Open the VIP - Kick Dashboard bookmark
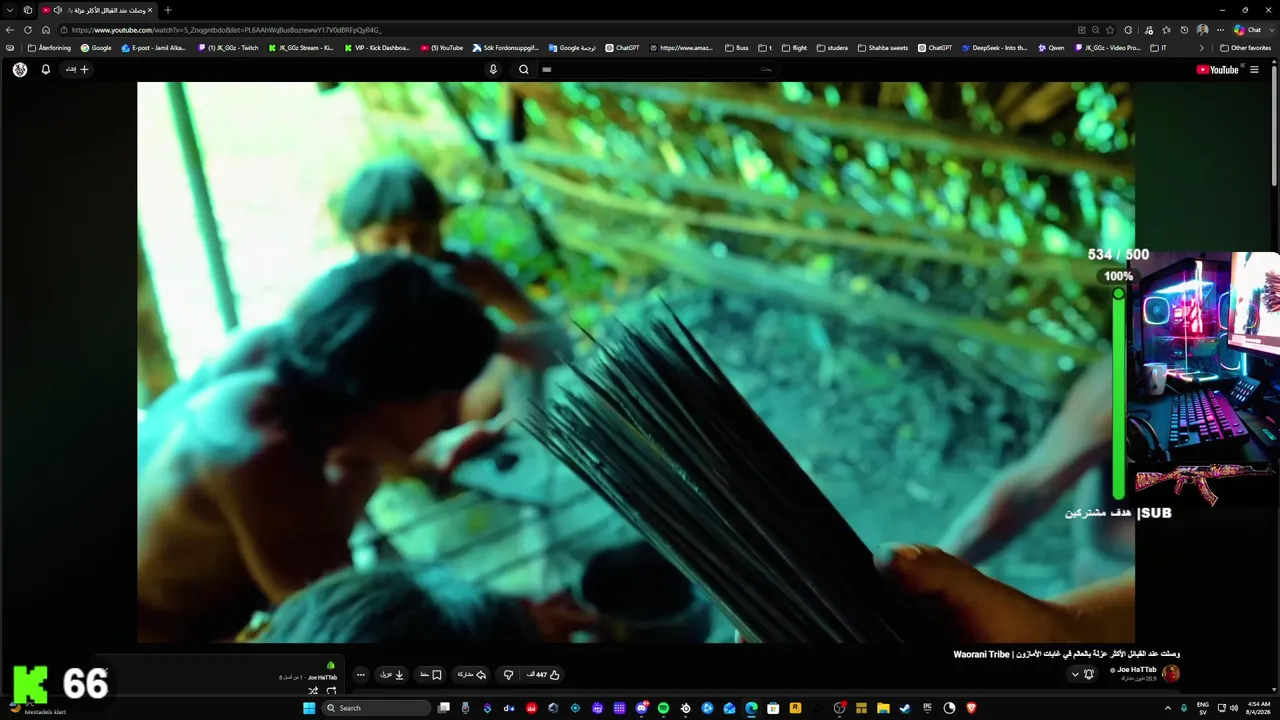This screenshot has width=1280, height=720. (x=377, y=47)
